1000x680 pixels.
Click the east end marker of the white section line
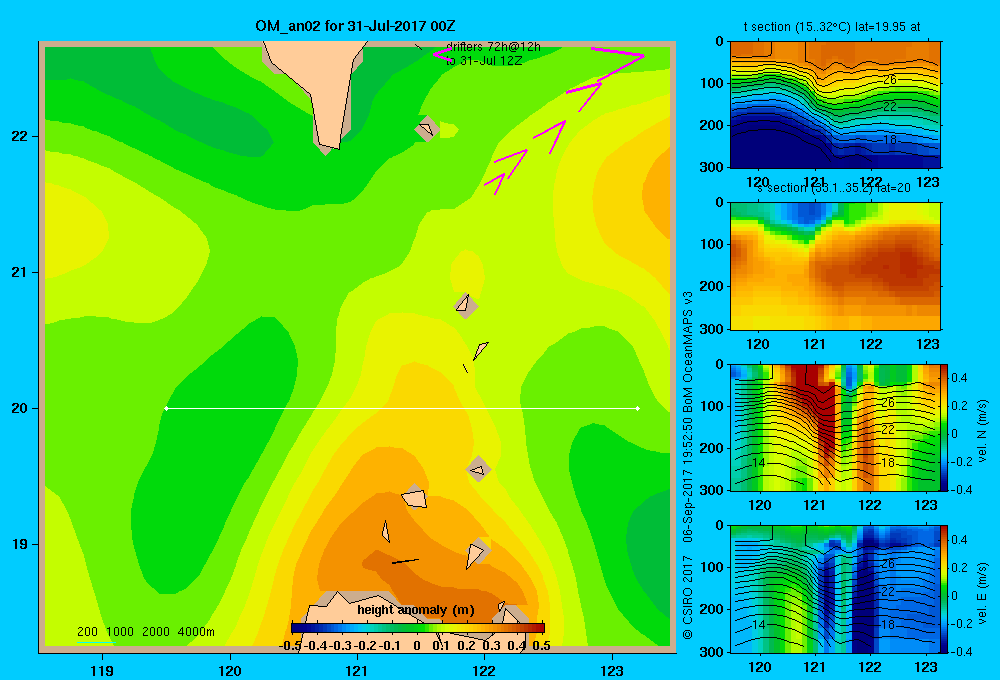click(x=638, y=408)
